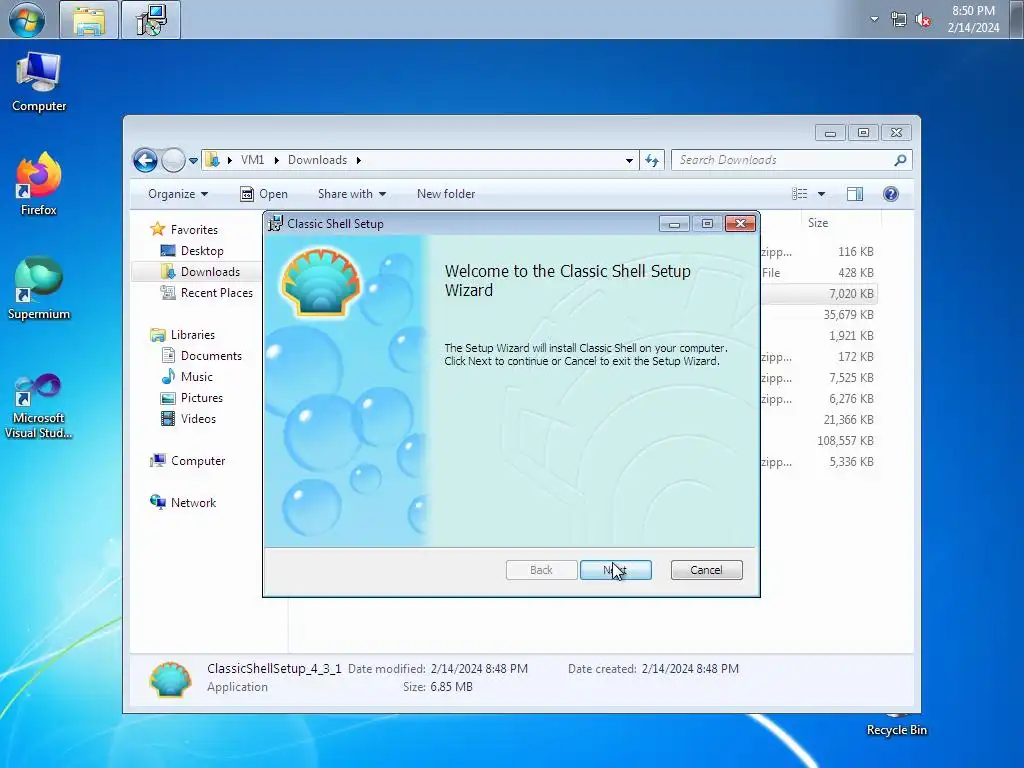Open the Share with menu
The height and width of the screenshot is (768, 1024).
pos(351,194)
